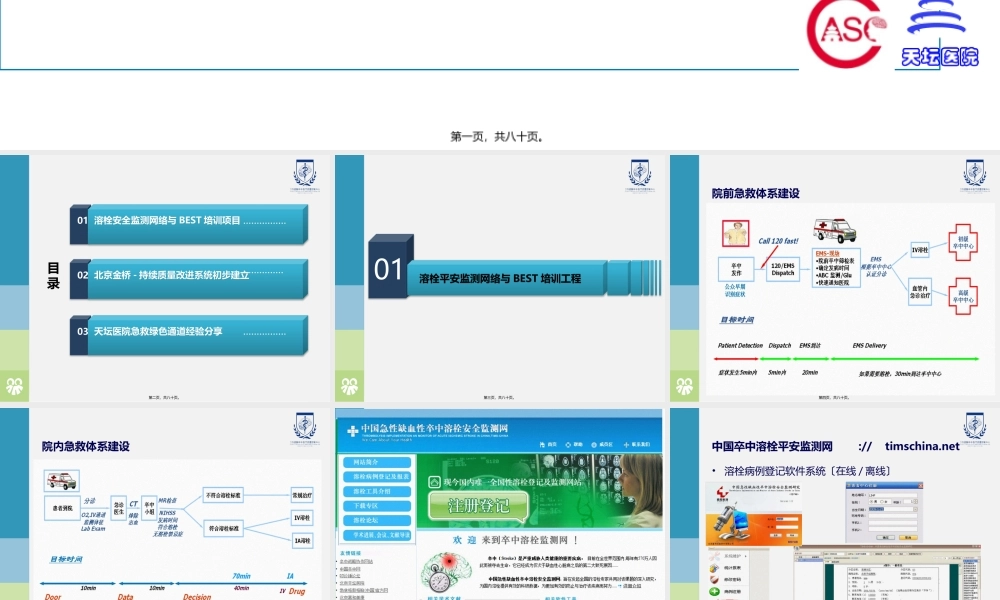Click the green 注册登记 registration button

(480, 506)
